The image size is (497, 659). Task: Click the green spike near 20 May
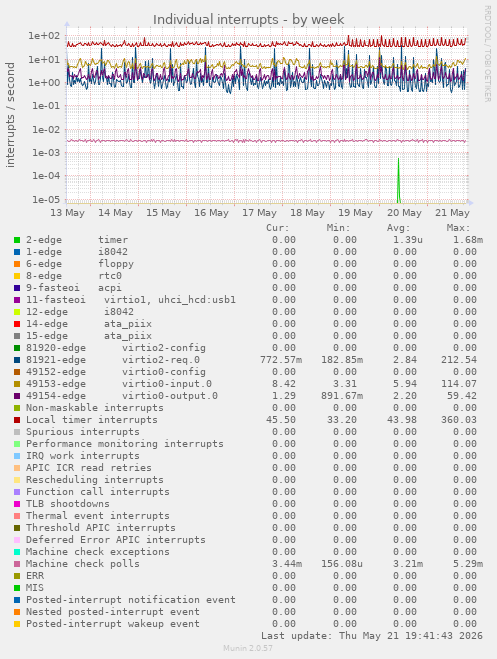(398, 180)
